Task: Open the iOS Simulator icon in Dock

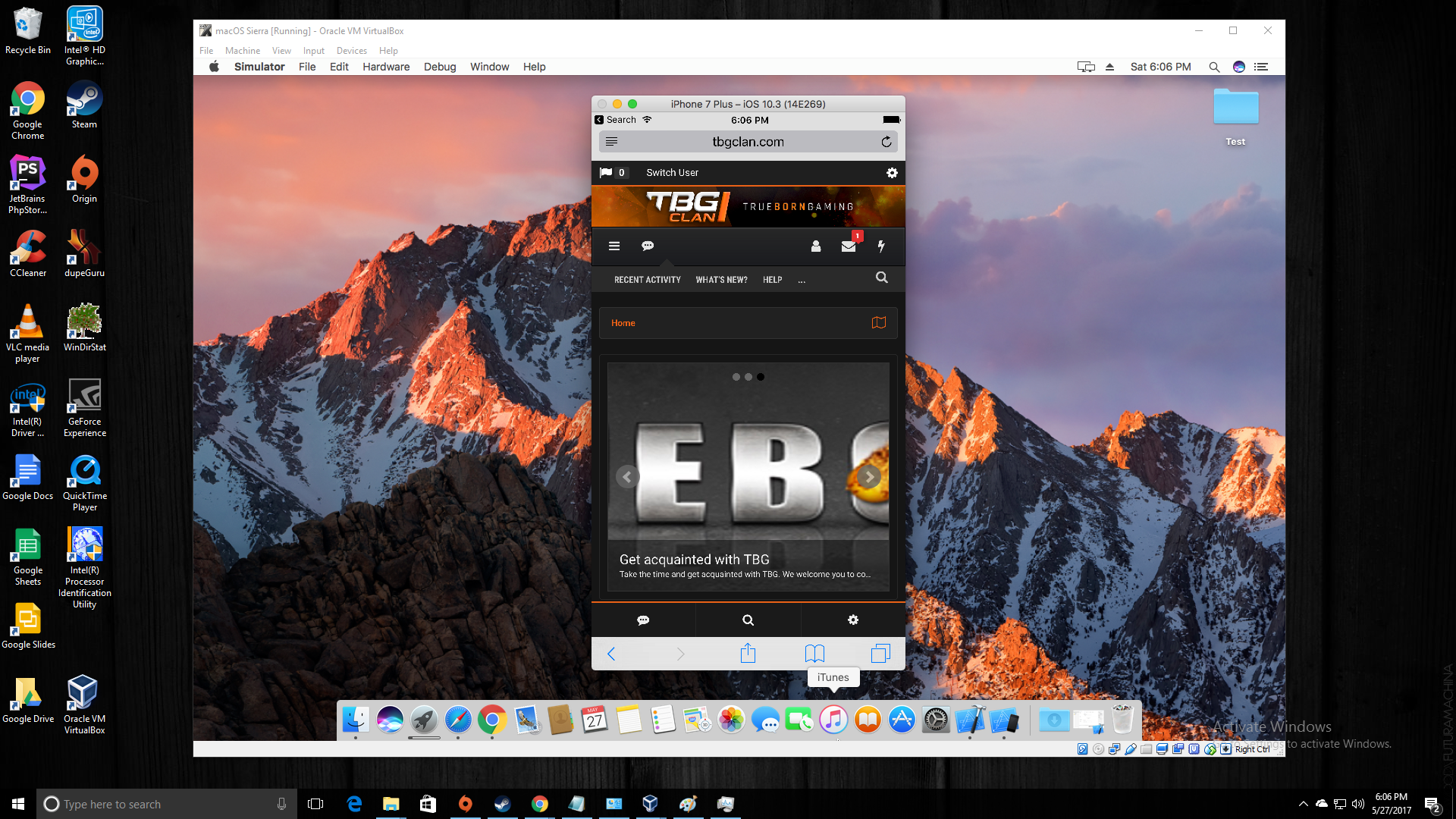Action: 1004,720
